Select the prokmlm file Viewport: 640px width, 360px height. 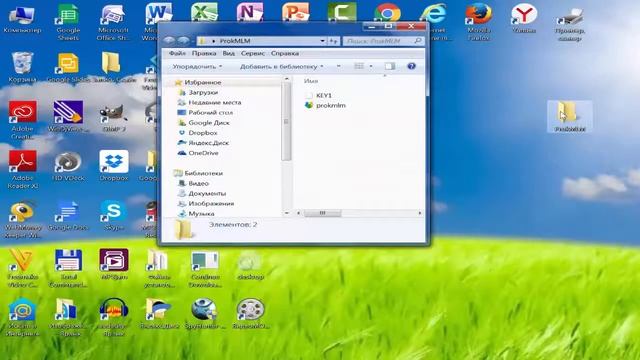click(x=325, y=105)
